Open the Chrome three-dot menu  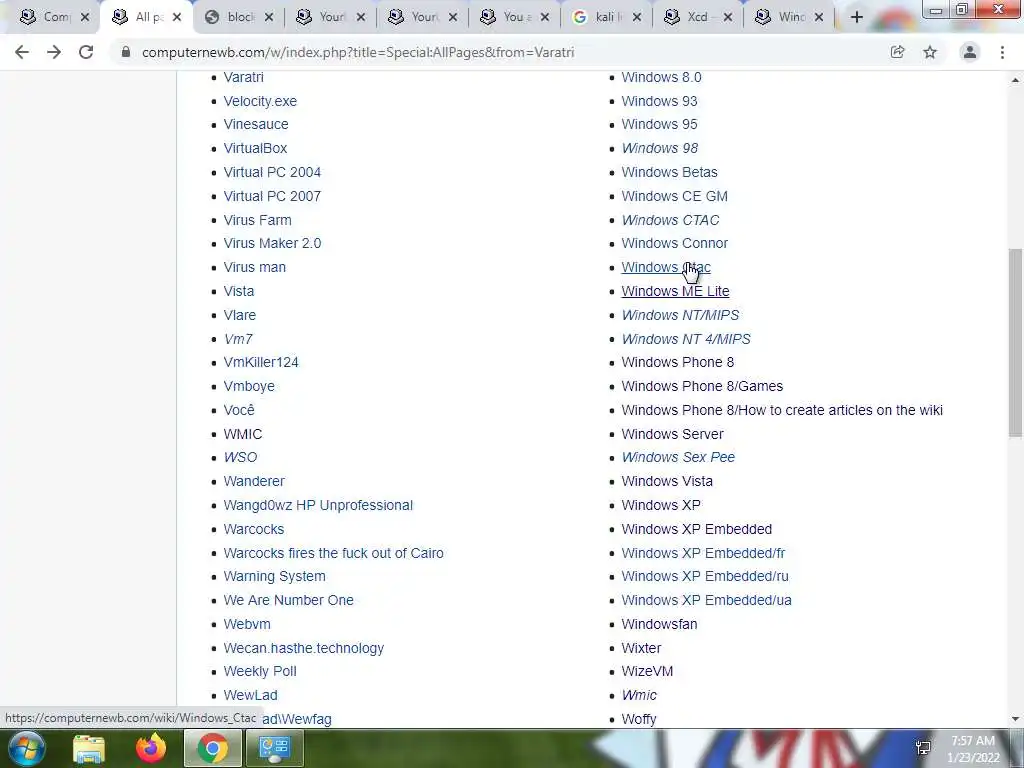coord(1002,52)
